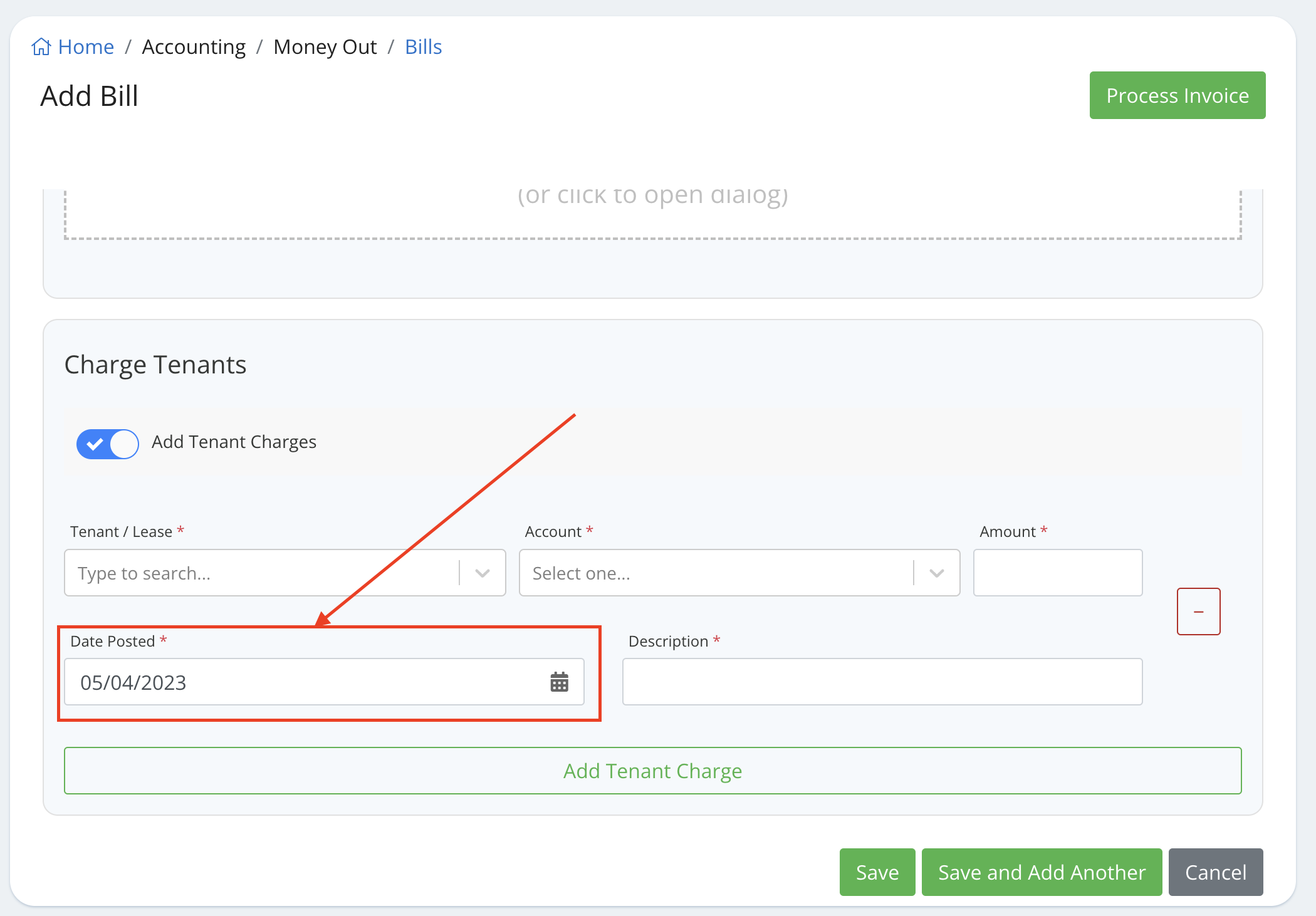The width and height of the screenshot is (1316, 916).
Task: Select Accounting in the breadcrumb
Action: [194, 47]
